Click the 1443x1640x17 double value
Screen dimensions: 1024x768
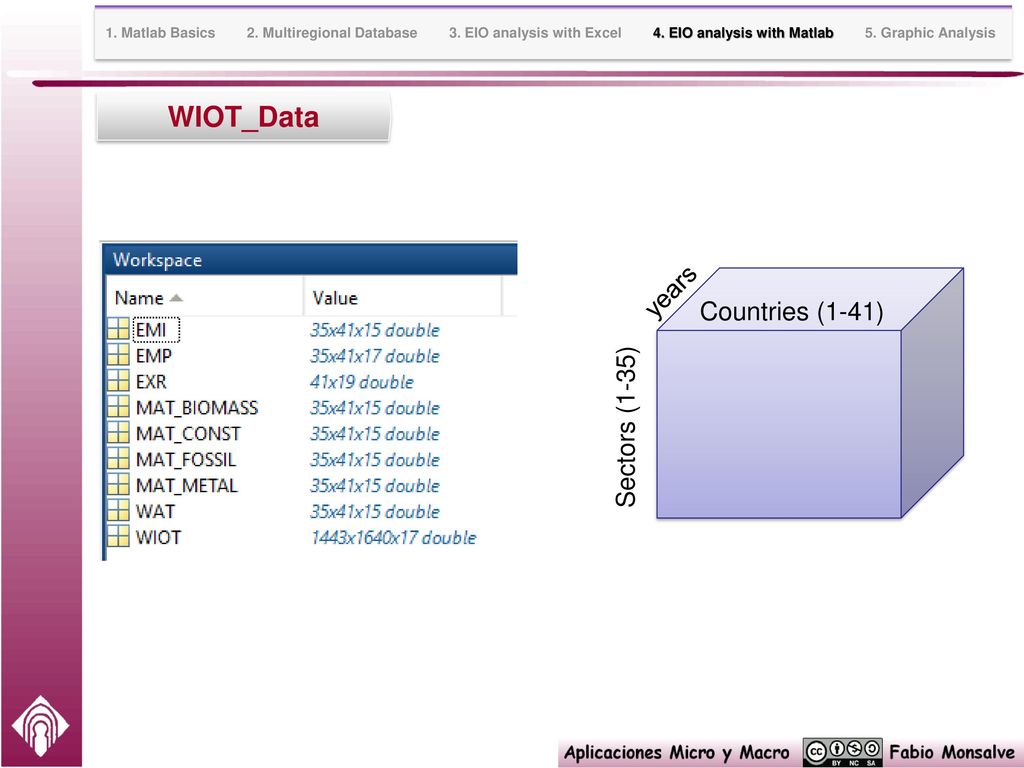click(x=394, y=537)
